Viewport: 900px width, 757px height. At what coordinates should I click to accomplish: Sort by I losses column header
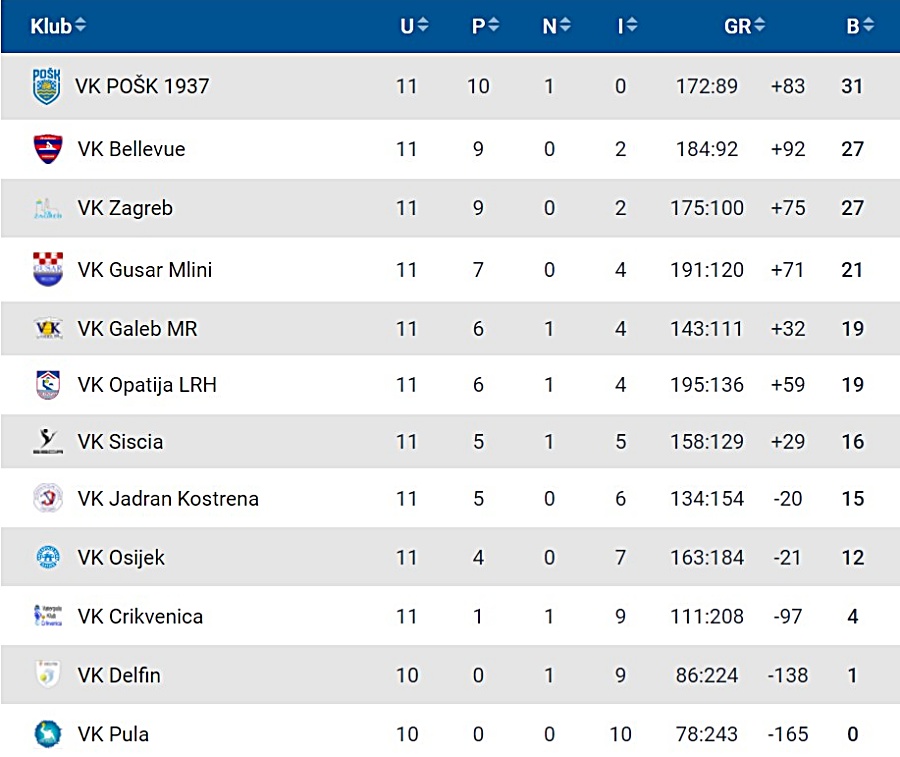coord(627,26)
